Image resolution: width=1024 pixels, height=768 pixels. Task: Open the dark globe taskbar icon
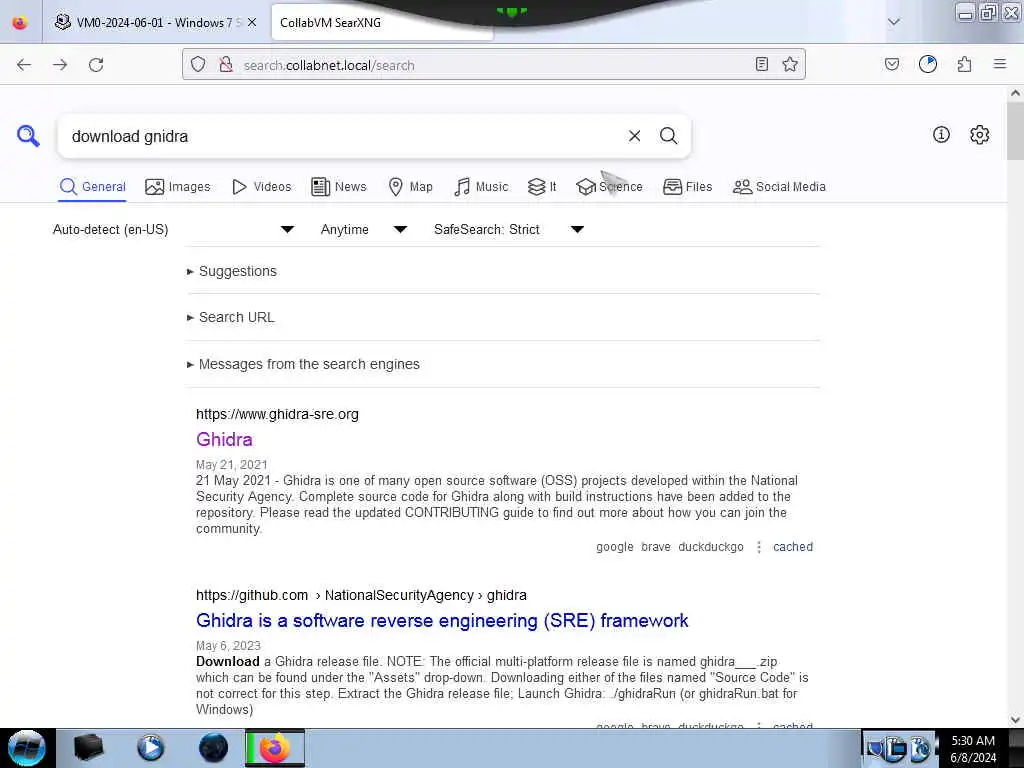pos(213,748)
